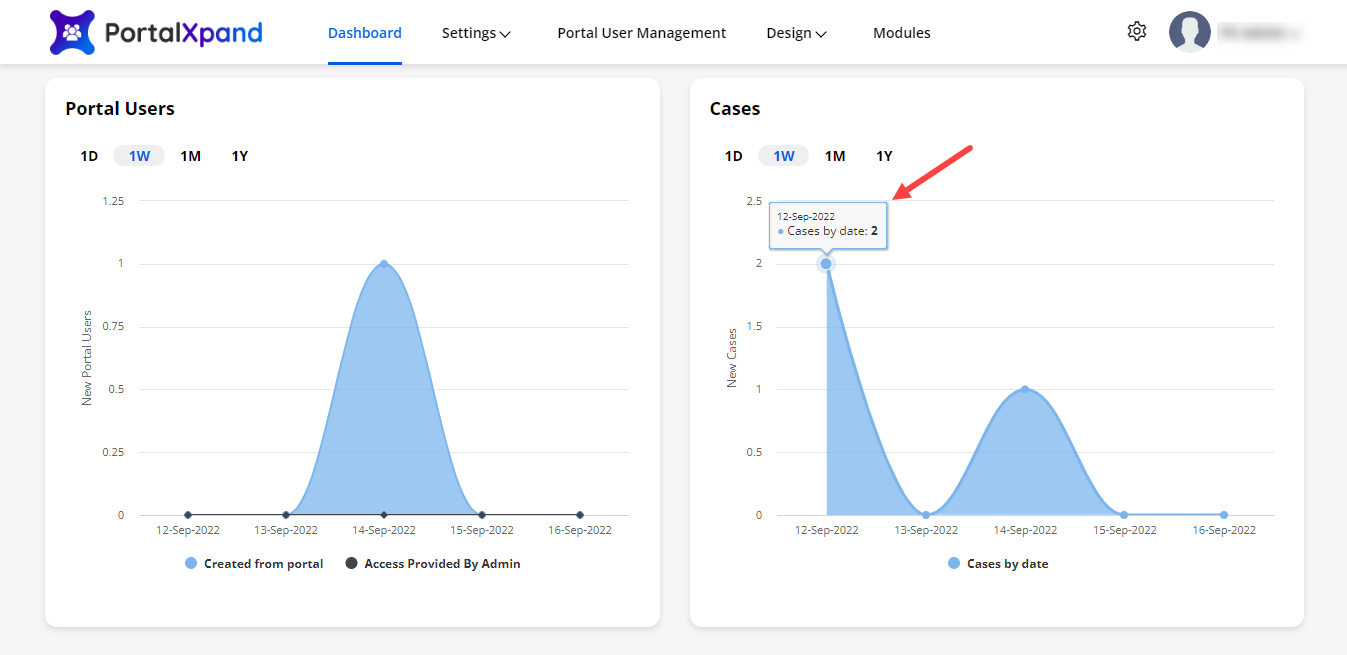Click the 14-Sep-2022 data point in Cases chart
Viewport: 1347px width, 655px height.
(x=1025, y=389)
